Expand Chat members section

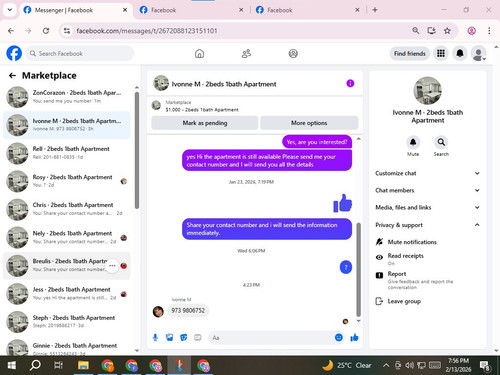coord(427,190)
